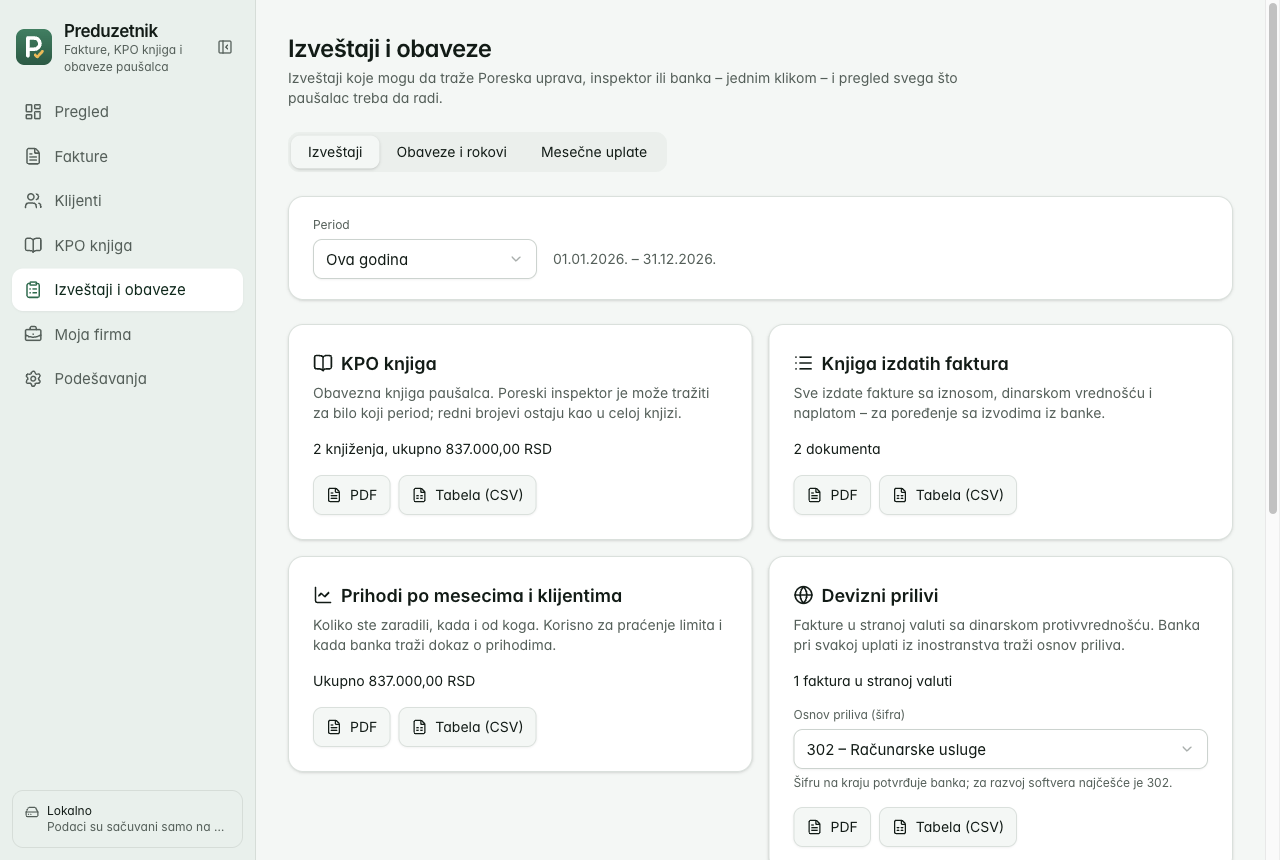Click the book icon on the KPO knjiga card
1280x860 pixels.
(323, 363)
